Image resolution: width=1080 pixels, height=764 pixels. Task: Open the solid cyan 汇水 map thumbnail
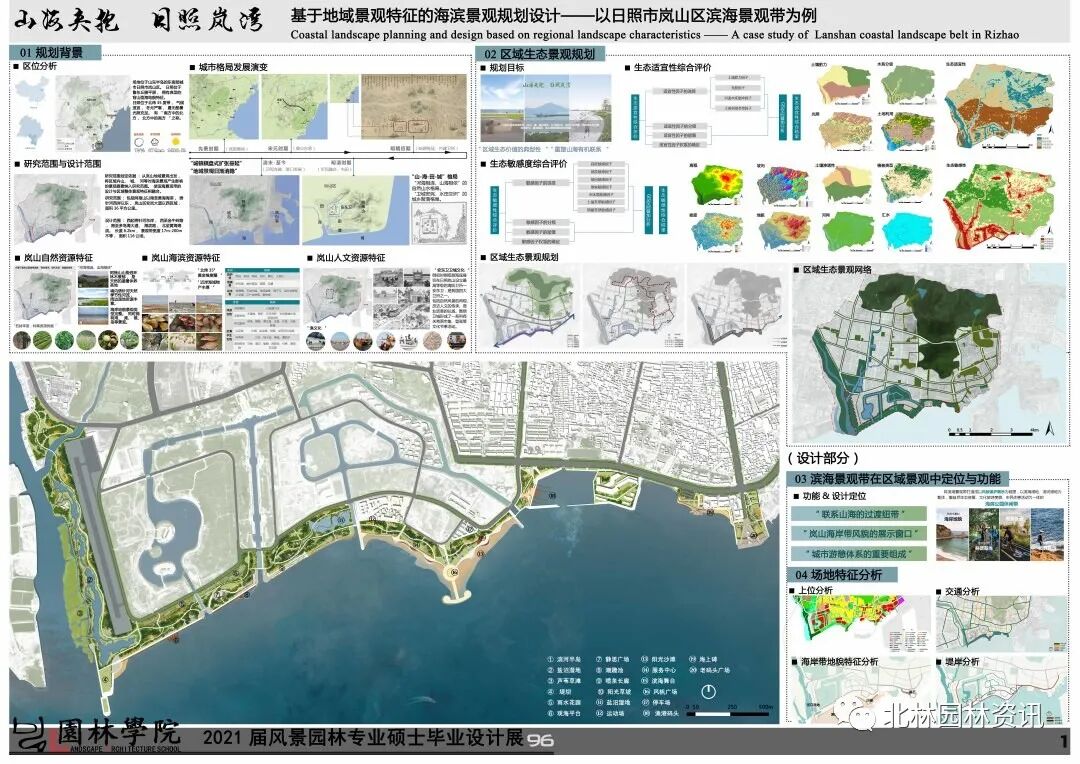[x=906, y=231]
